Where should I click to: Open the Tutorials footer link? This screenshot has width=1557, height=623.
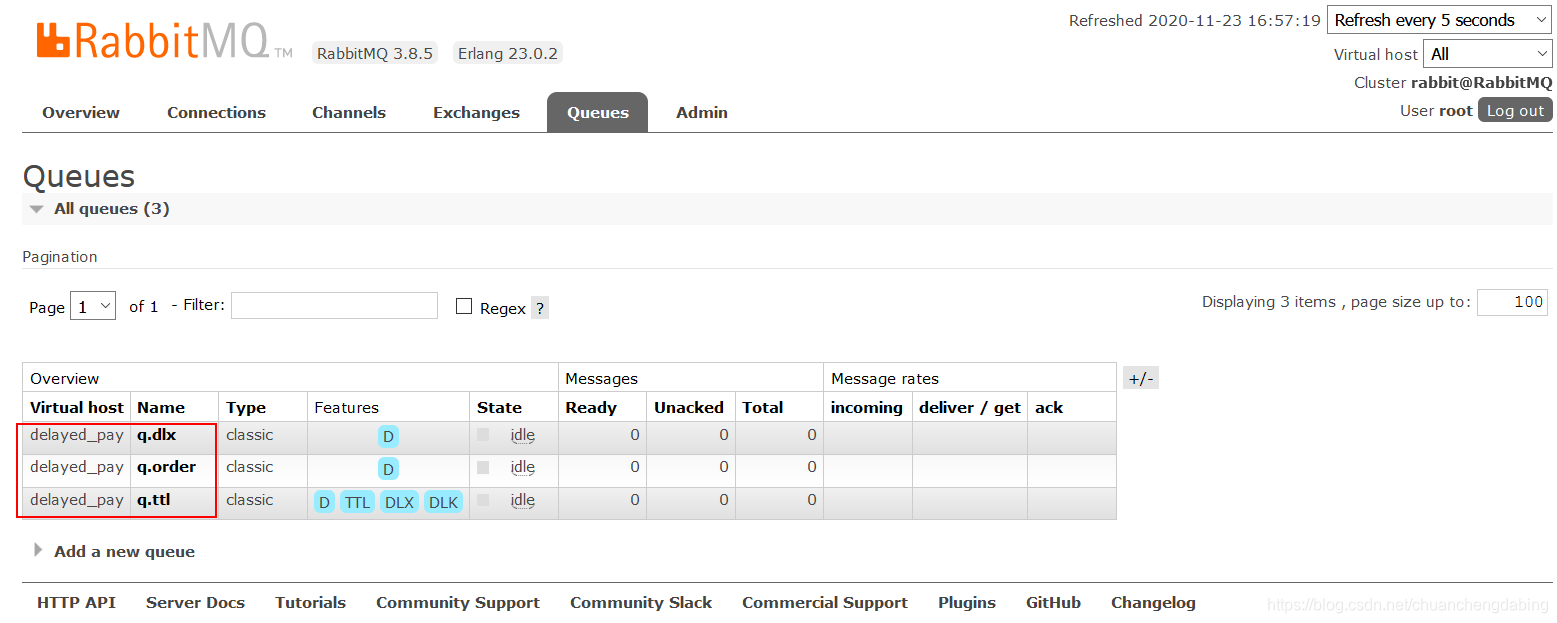pyautogui.click(x=310, y=603)
